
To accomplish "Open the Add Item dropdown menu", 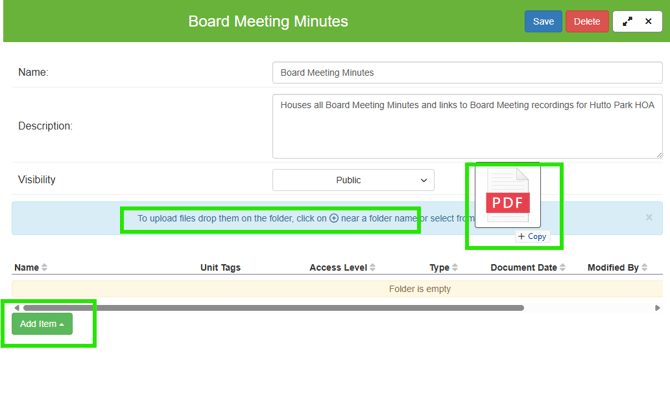I will [42, 324].
